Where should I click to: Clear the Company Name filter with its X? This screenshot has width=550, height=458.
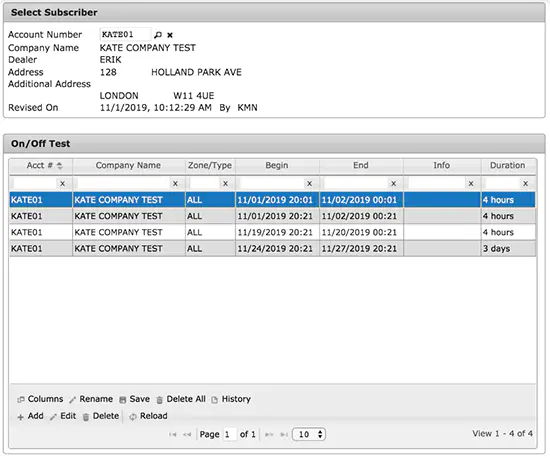click(x=175, y=183)
